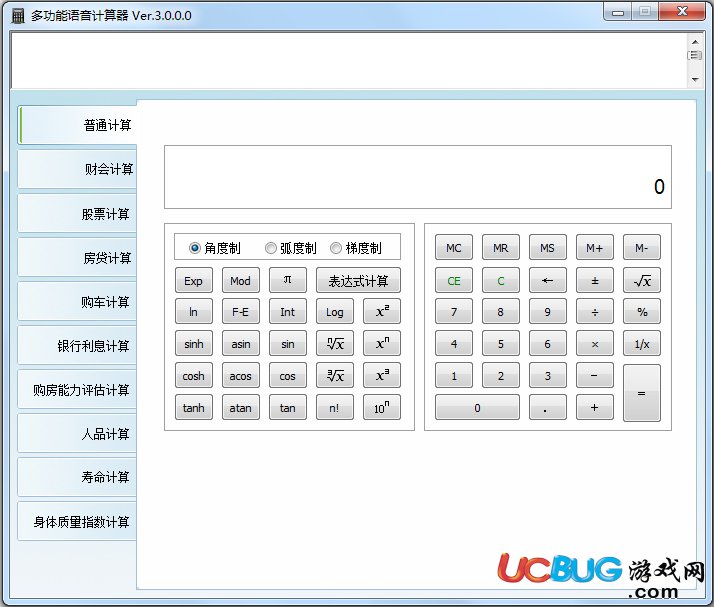Click the sinh button
The height and width of the screenshot is (607, 714).
194,343
